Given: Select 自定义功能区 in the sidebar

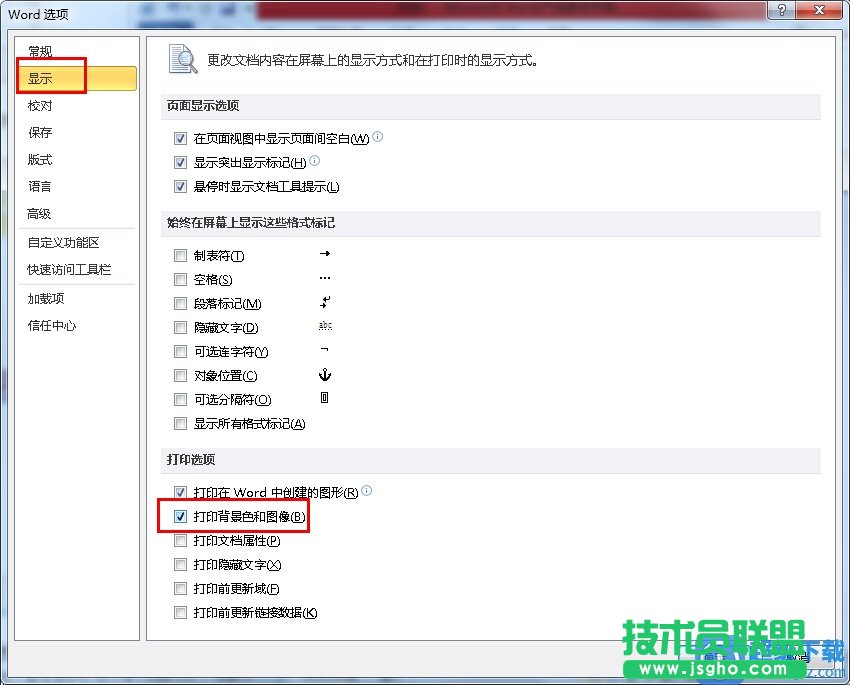Looking at the screenshot, I should pyautogui.click(x=64, y=243).
